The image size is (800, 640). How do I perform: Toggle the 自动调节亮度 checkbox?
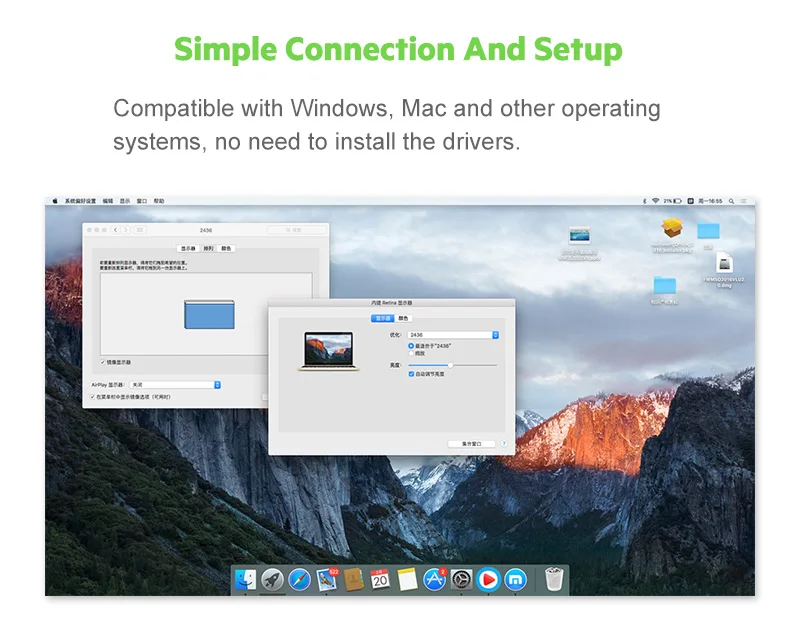pos(411,374)
